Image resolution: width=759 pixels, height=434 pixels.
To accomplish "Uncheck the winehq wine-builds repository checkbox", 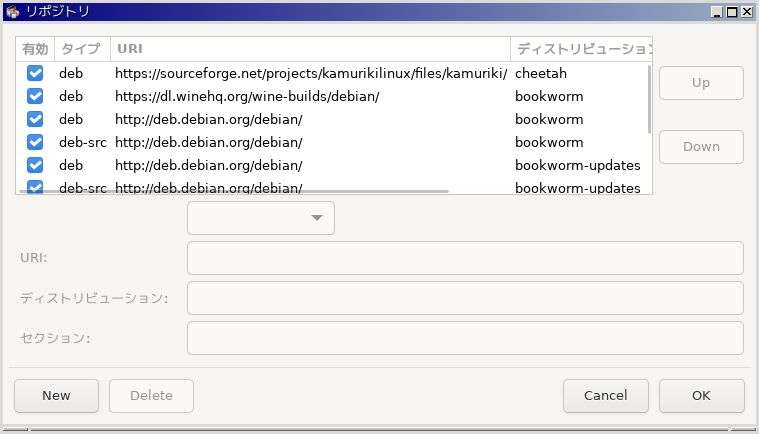I will coord(35,96).
